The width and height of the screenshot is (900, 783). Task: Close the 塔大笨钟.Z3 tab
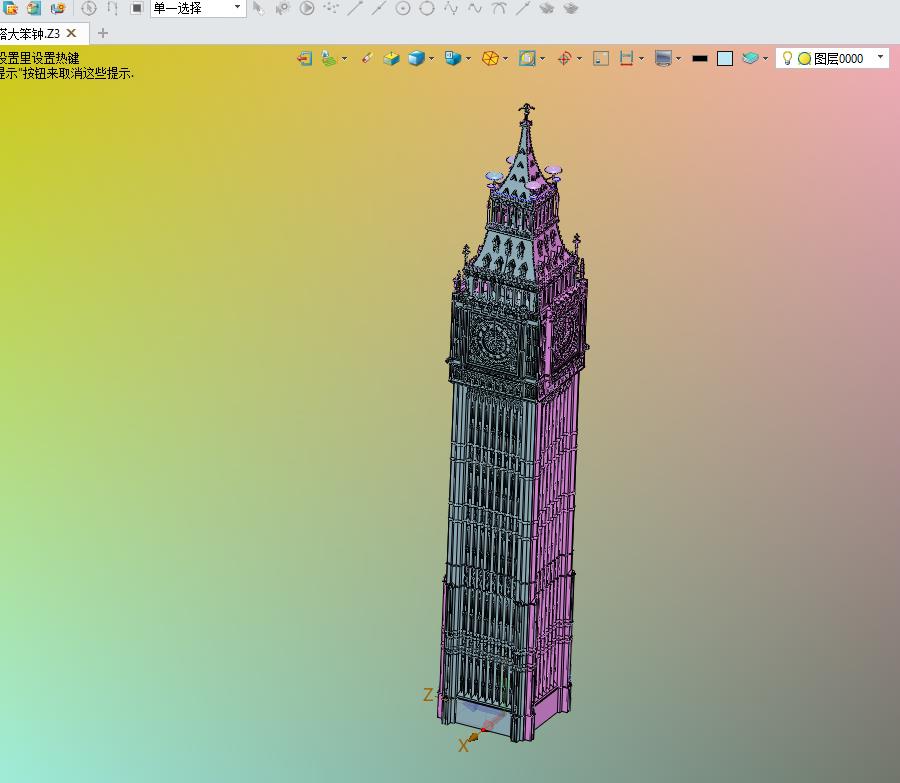tap(71, 33)
